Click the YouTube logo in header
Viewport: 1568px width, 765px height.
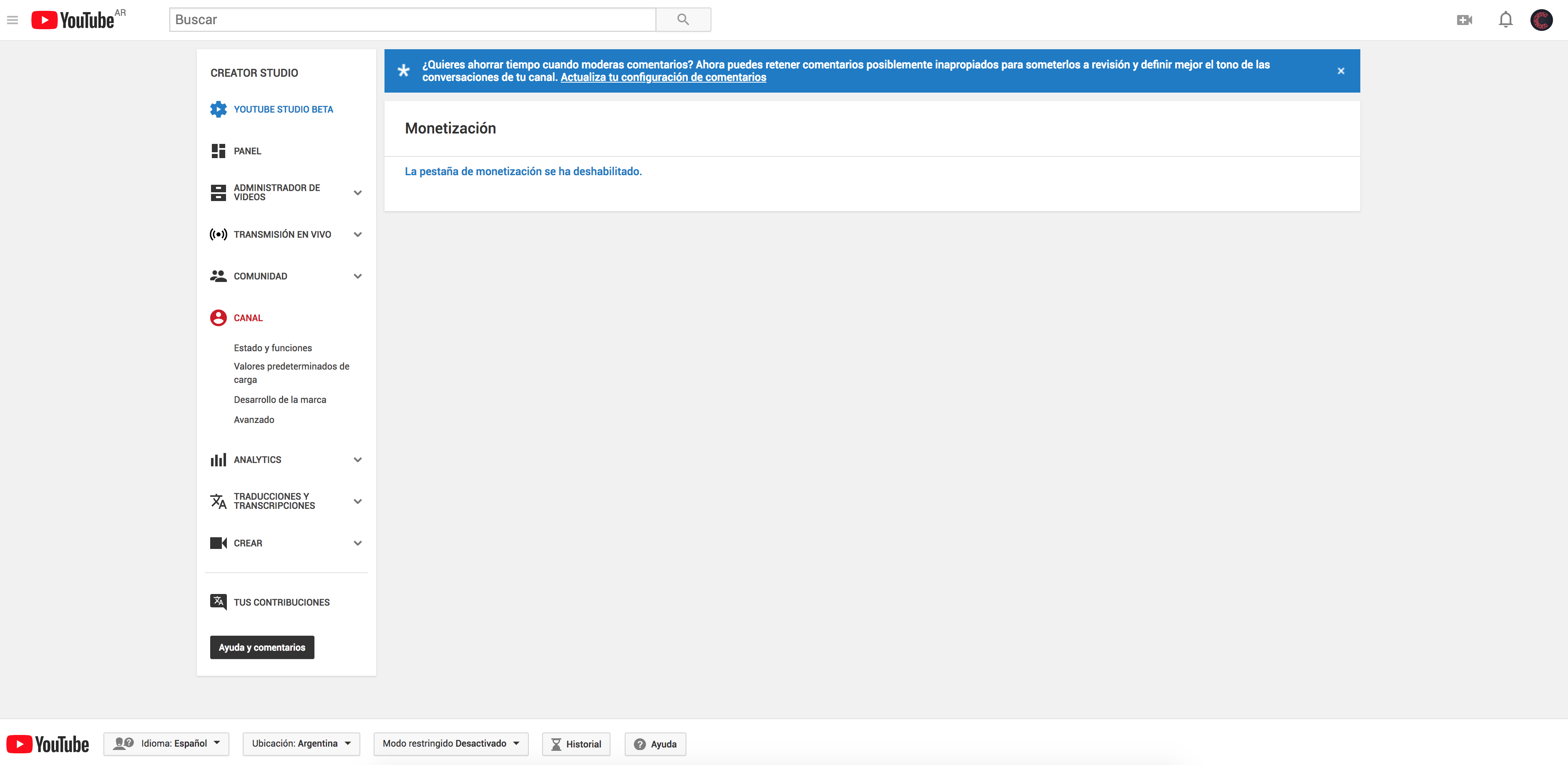73,20
